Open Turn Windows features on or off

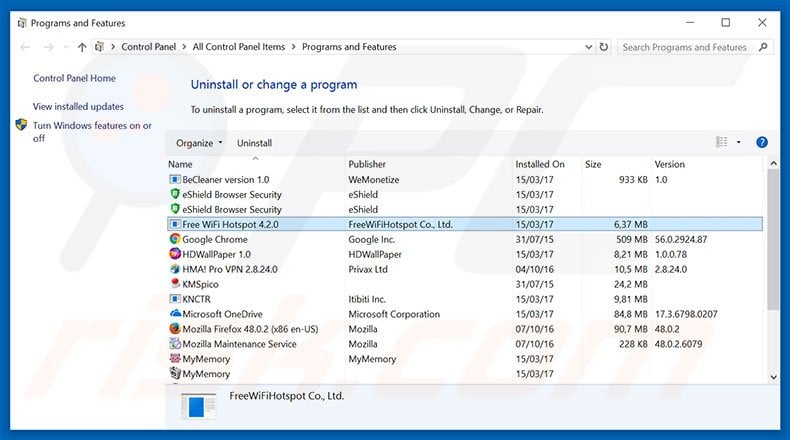click(x=92, y=132)
